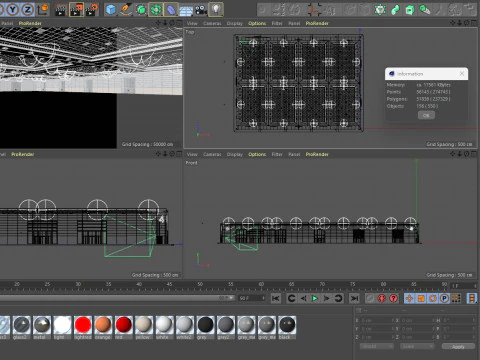Select the Spline Pen tool
The height and width of the screenshot is (360, 480).
[126, 10]
